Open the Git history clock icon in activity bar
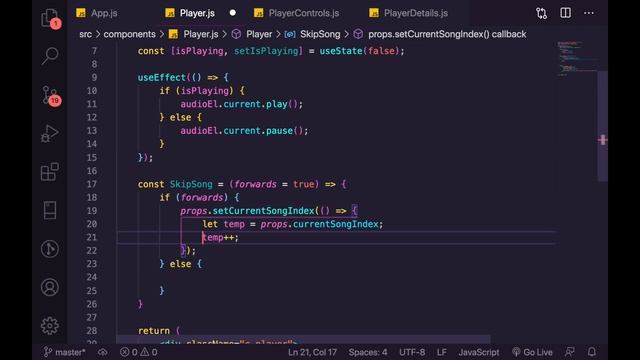The image size is (640, 360). tap(50, 249)
